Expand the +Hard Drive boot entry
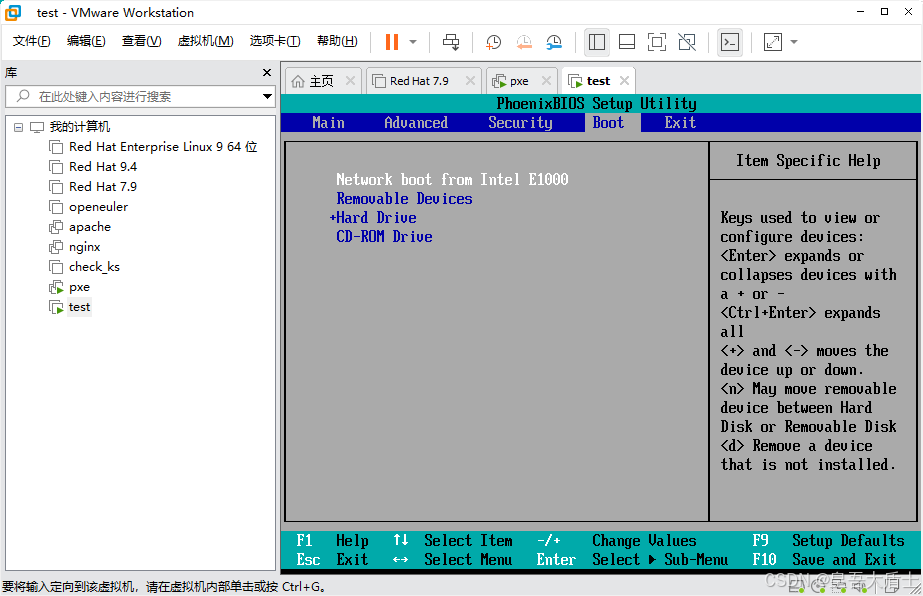Image resolution: width=923 pixels, height=596 pixels. (373, 217)
